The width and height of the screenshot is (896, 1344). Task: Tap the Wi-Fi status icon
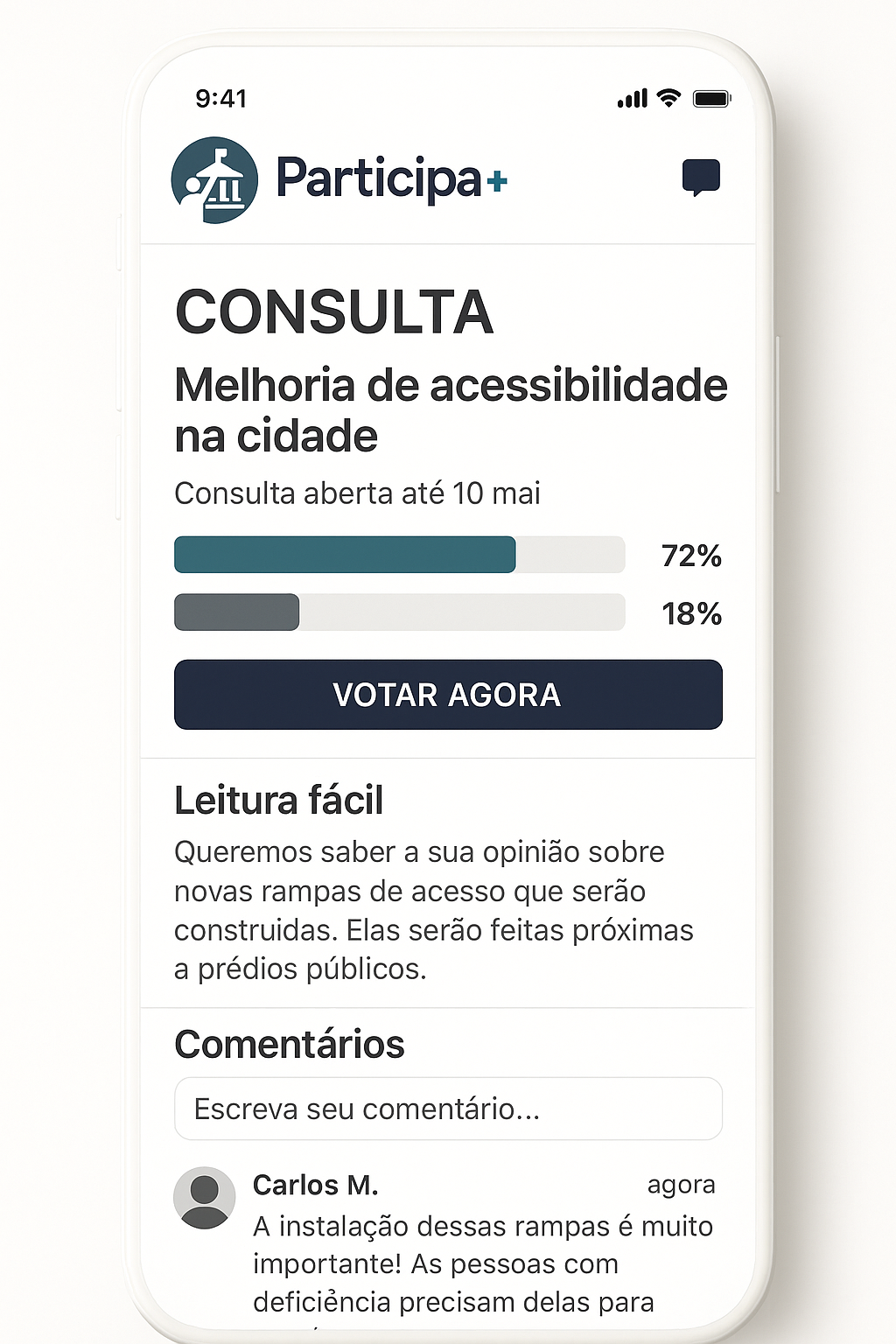669,98
